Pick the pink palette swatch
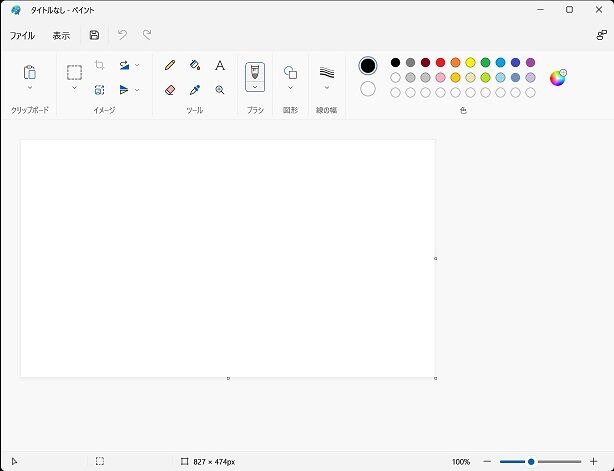This screenshot has height=471, width=614. click(x=441, y=78)
